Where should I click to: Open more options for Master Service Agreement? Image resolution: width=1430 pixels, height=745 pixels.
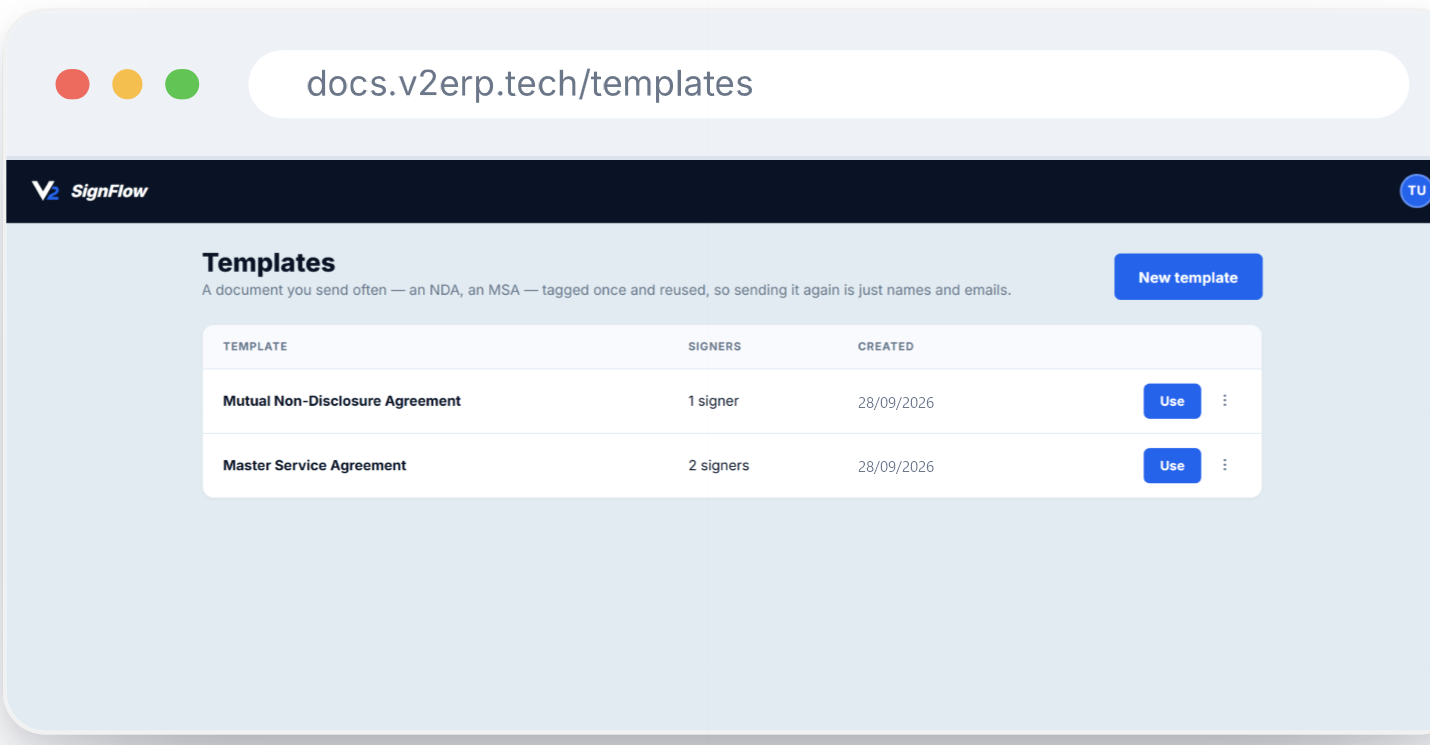tap(1225, 465)
